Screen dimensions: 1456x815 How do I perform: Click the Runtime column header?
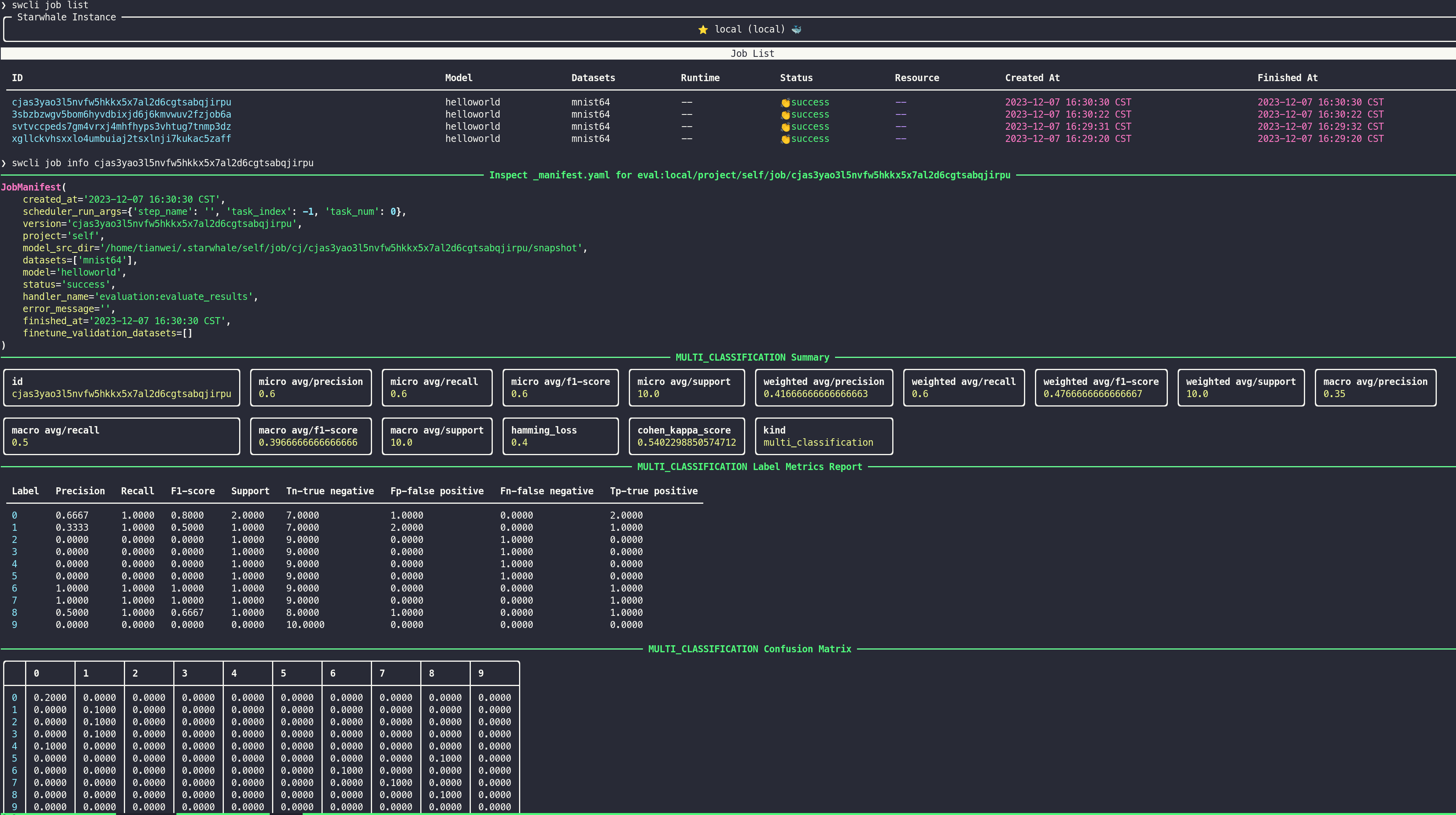pyautogui.click(x=700, y=78)
